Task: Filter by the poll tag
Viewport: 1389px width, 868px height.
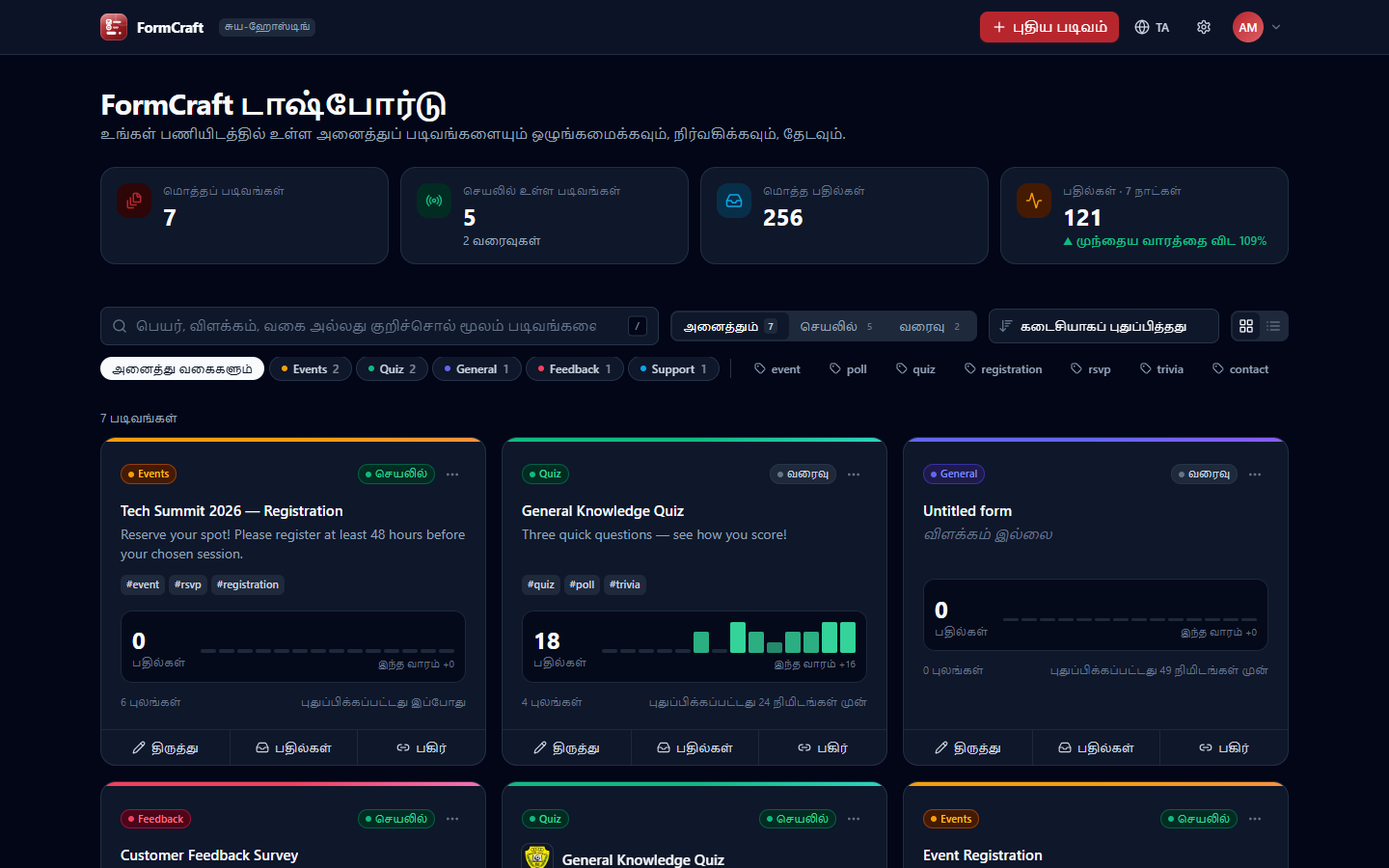Action: click(x=849, y=369)
